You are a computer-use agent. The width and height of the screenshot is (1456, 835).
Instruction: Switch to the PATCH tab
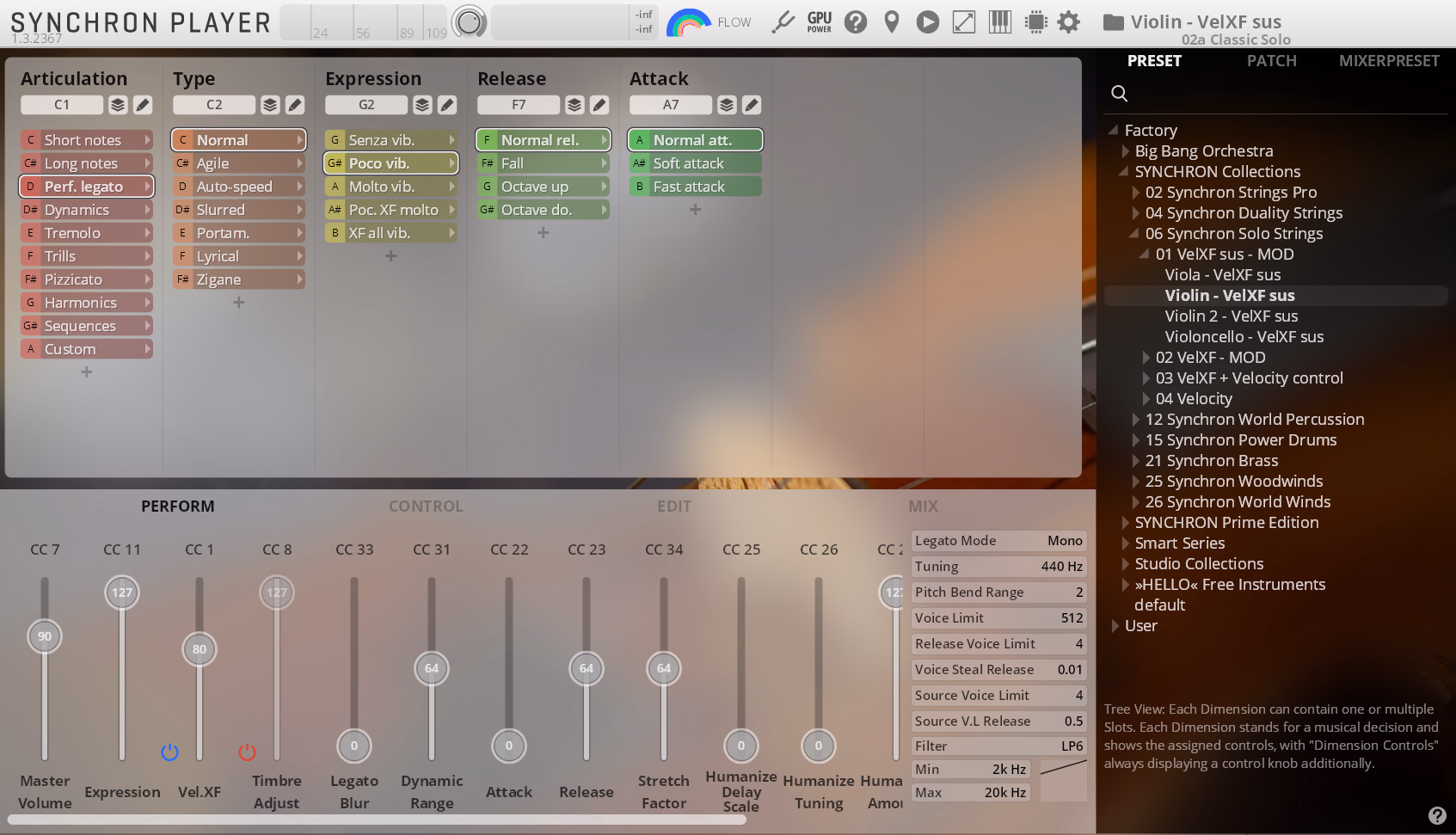[1271, 61]
